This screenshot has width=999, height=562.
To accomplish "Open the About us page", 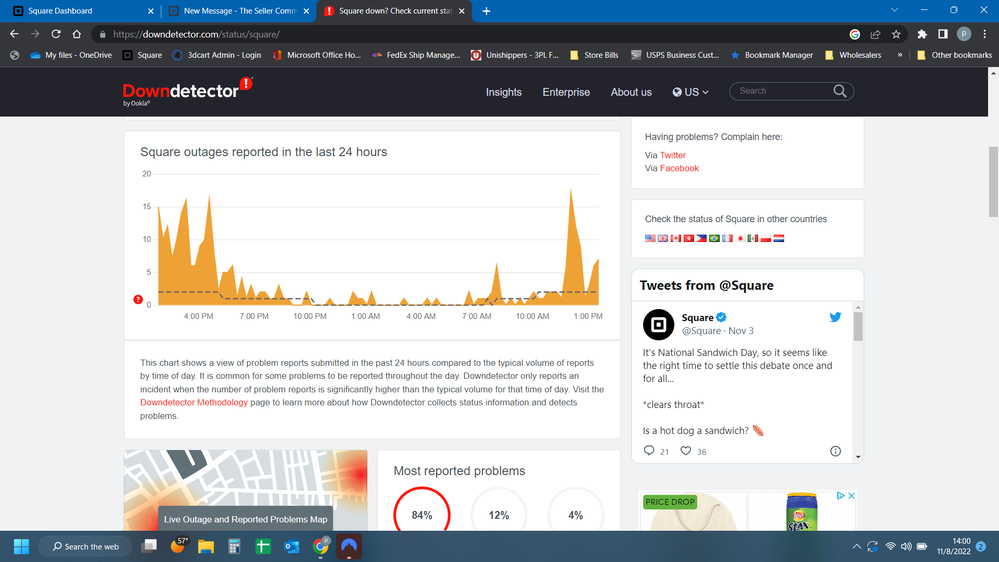I will [631, 92].
